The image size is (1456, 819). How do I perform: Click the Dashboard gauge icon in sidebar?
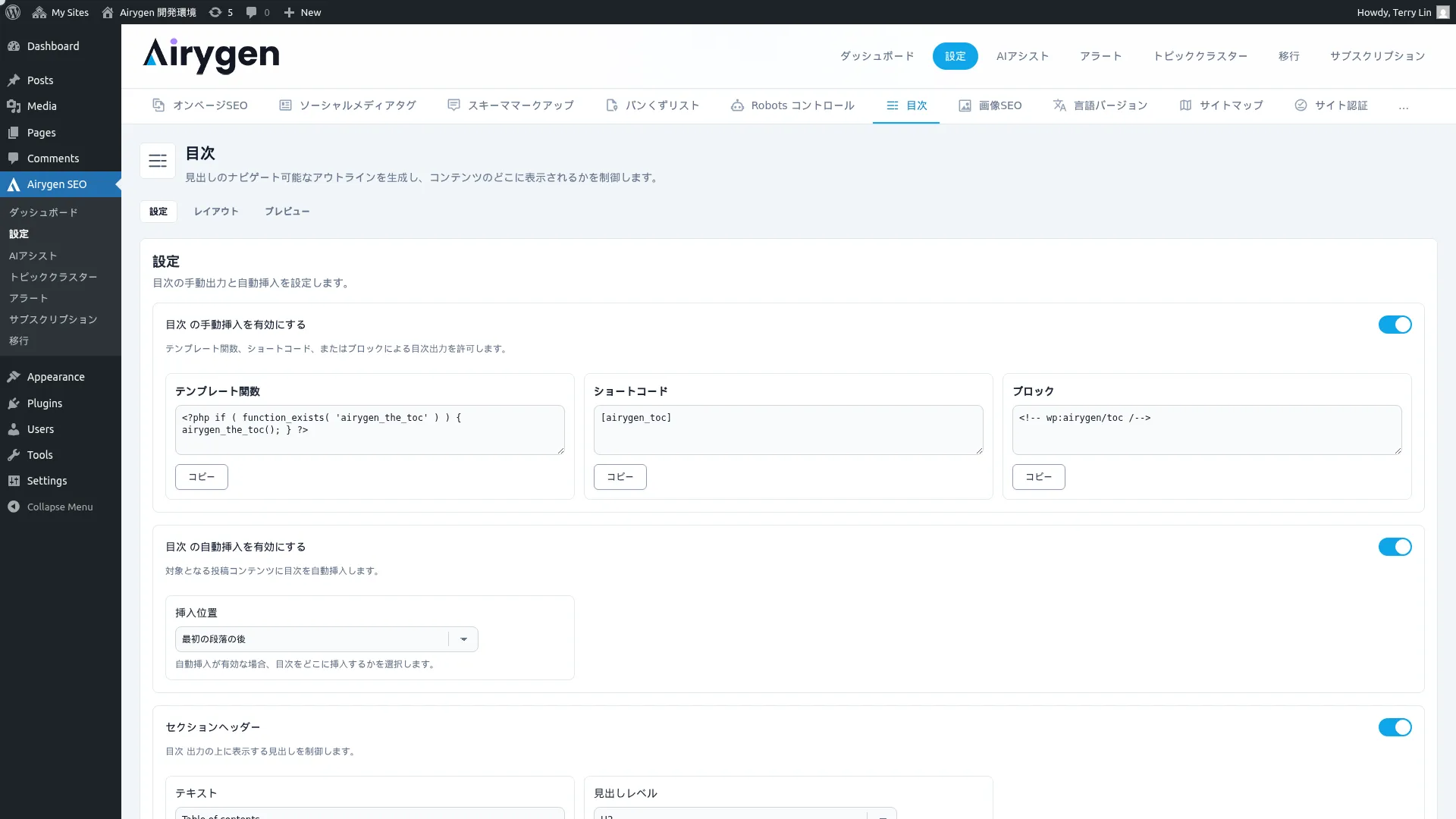coord(14,46)
